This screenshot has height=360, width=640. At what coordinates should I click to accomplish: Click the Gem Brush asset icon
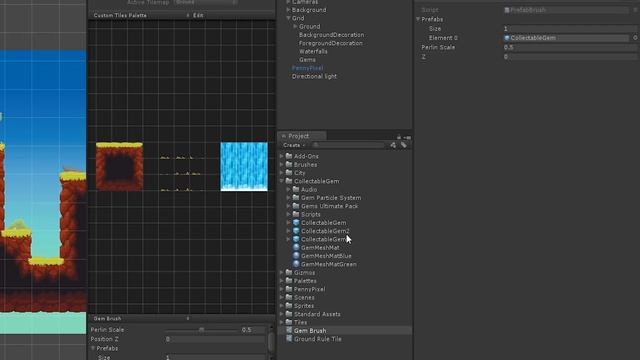click(289, 330)
